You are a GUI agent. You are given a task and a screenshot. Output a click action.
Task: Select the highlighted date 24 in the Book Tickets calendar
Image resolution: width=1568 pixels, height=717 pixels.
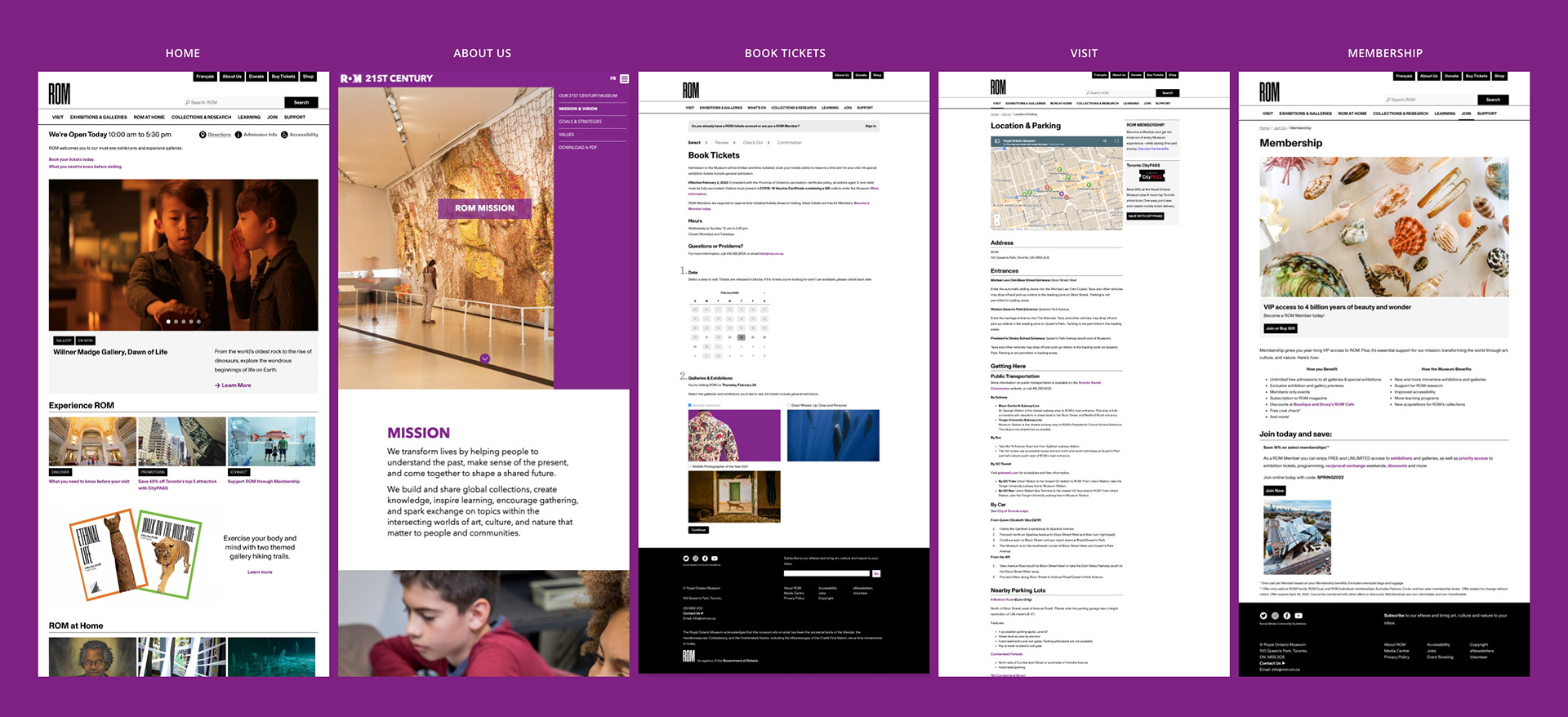pos(741,337)
